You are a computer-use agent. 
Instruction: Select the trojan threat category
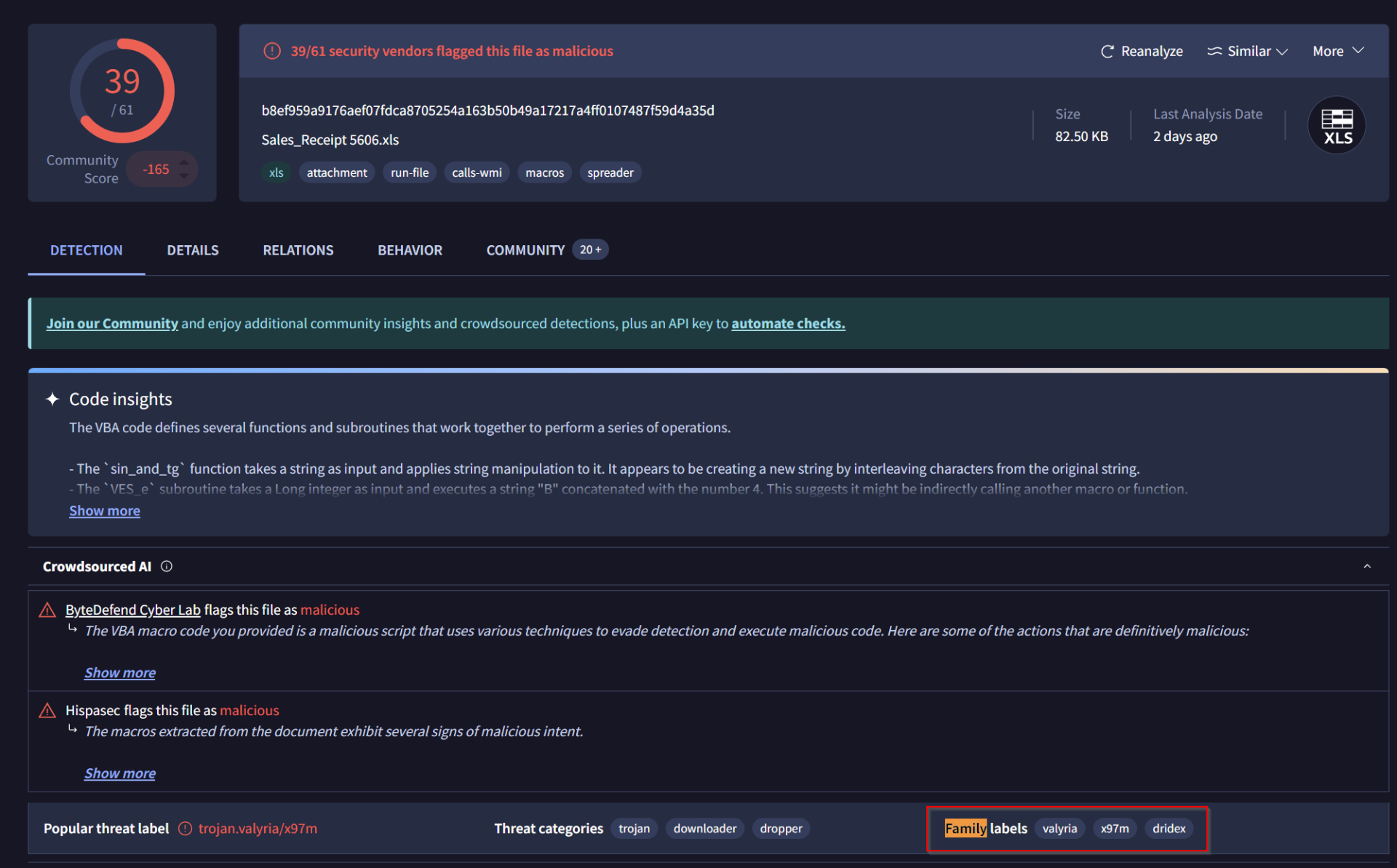pos(634,828)
